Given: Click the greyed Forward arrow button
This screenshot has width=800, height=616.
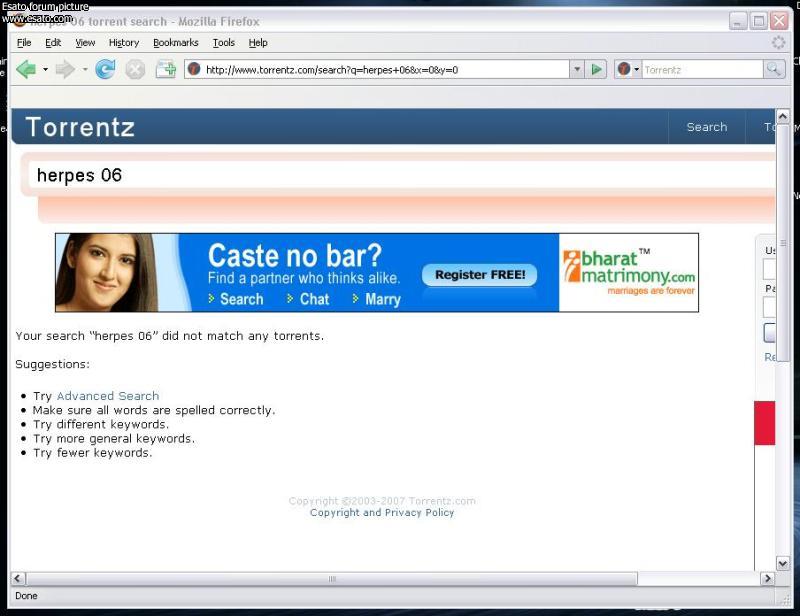Looking at the screenshot, I should point(65,69).
